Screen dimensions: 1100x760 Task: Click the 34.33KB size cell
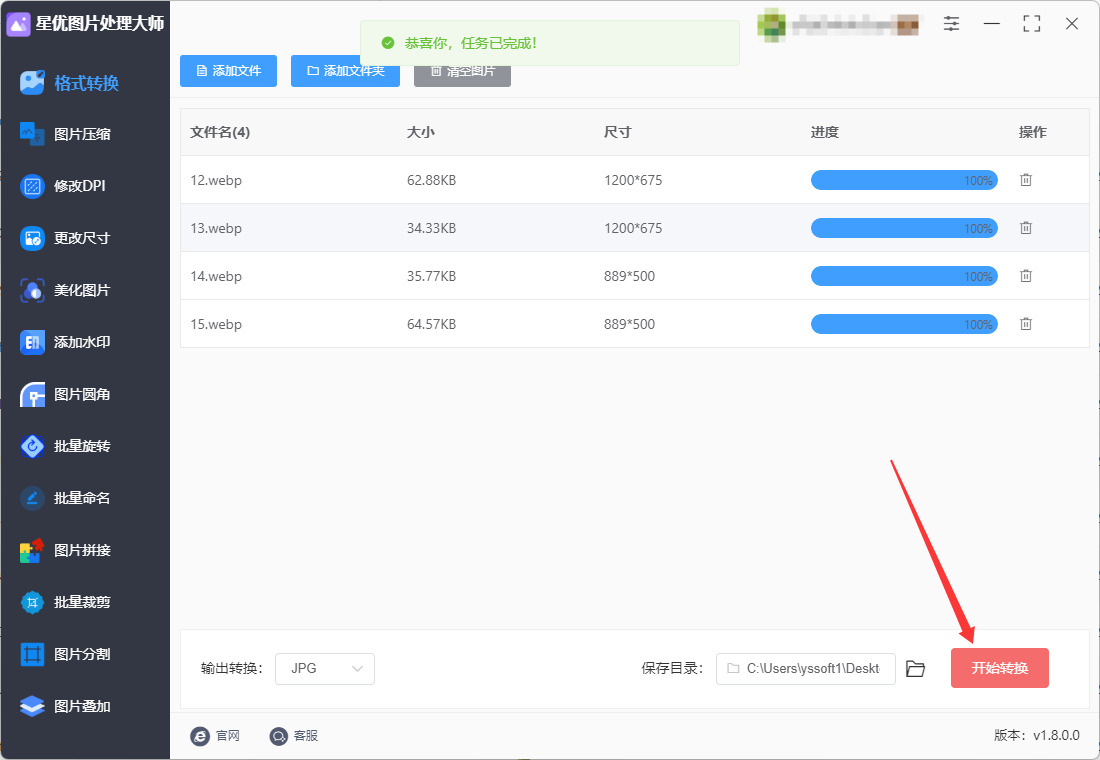coord(431,228)
